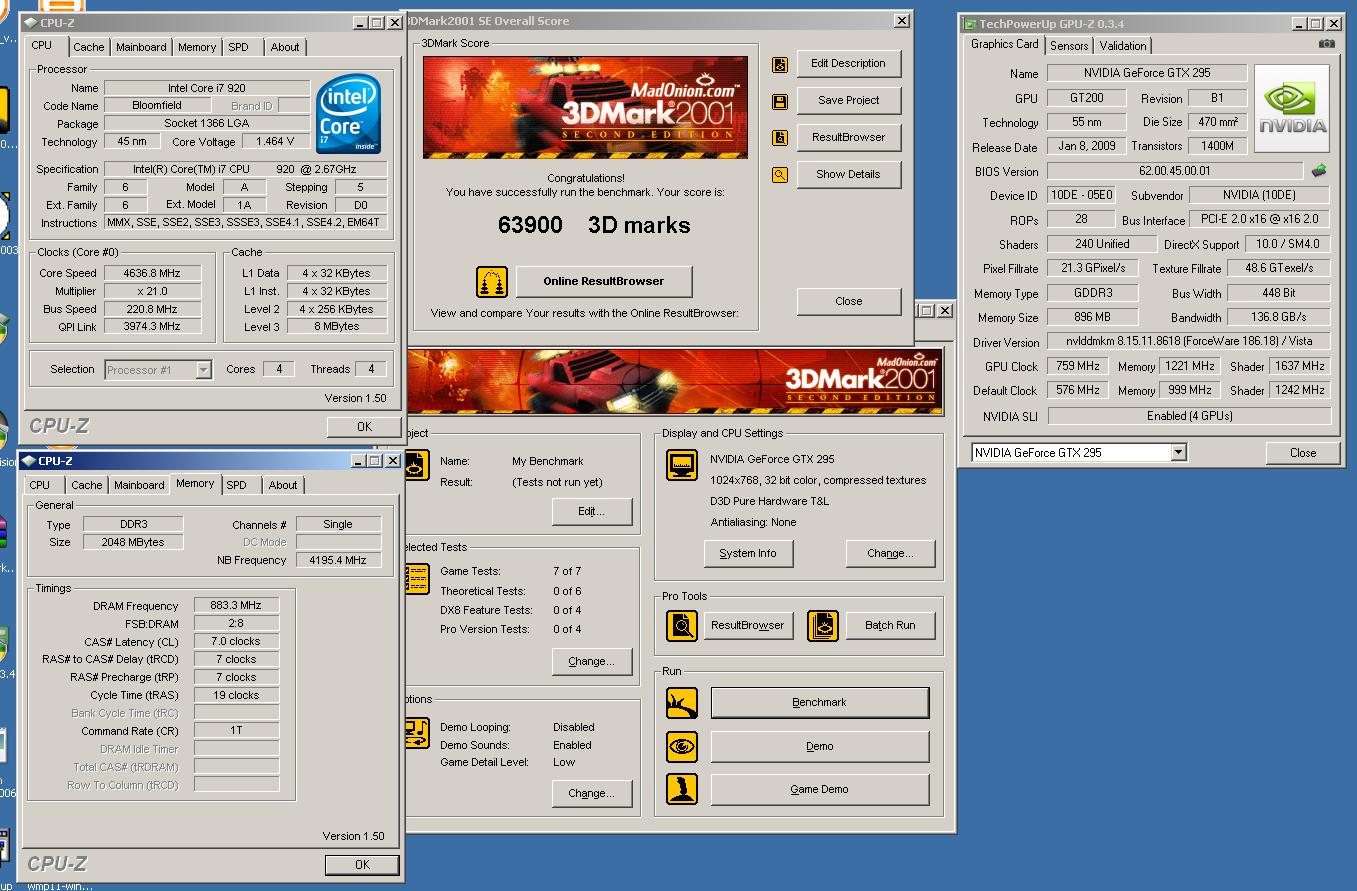Click the CAS# Latency value 7.0 clocks
The width and height of the screenshot is (1357, 891).
(236, 642)
